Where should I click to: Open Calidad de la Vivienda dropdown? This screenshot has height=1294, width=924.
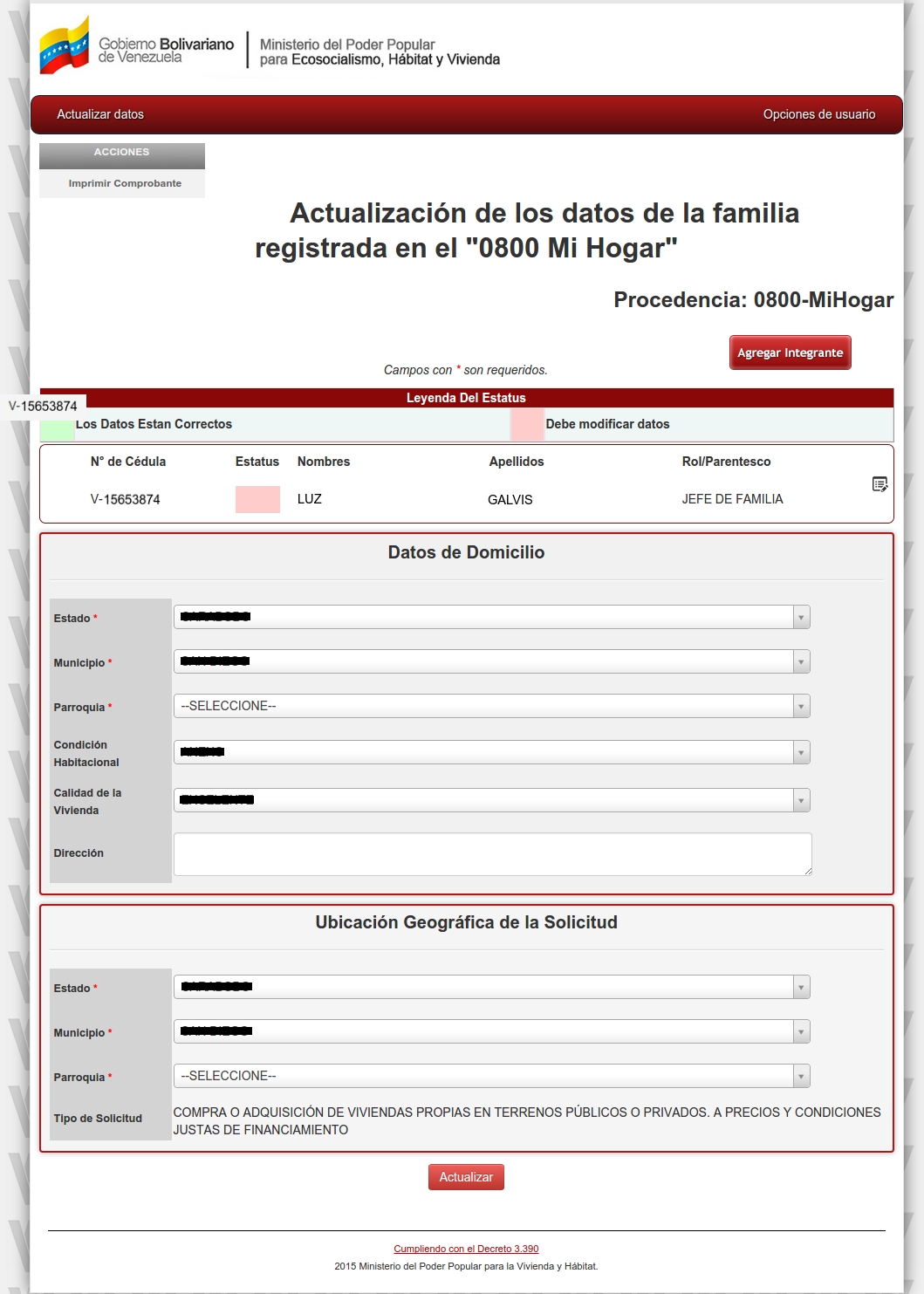click(x=492, y=800)
